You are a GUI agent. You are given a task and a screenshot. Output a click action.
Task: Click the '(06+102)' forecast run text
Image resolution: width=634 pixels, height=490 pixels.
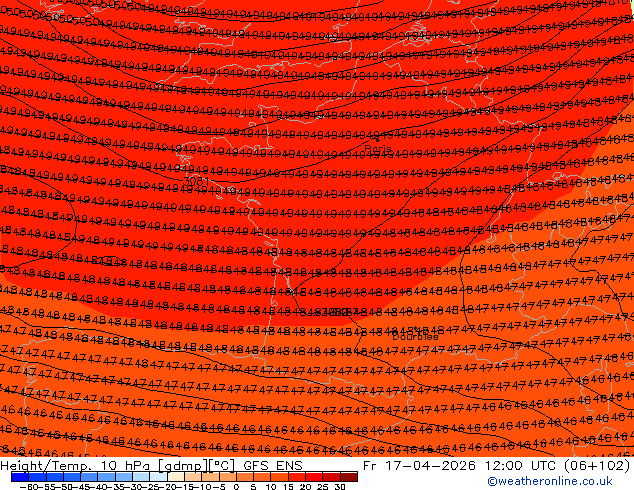[597, 465]
